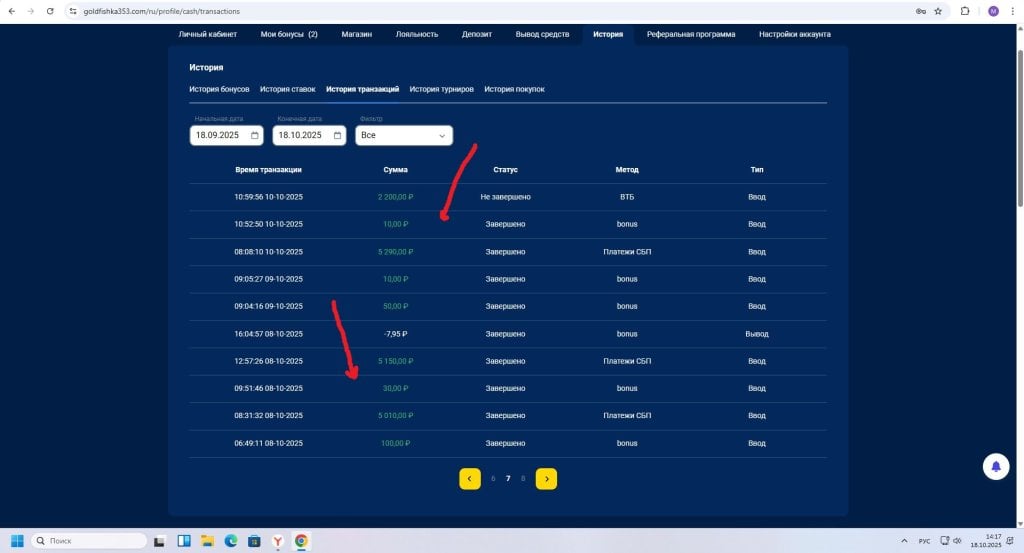Click the Статус column header
Viewport: 1024px width, 553px height.
coord(505,170)
